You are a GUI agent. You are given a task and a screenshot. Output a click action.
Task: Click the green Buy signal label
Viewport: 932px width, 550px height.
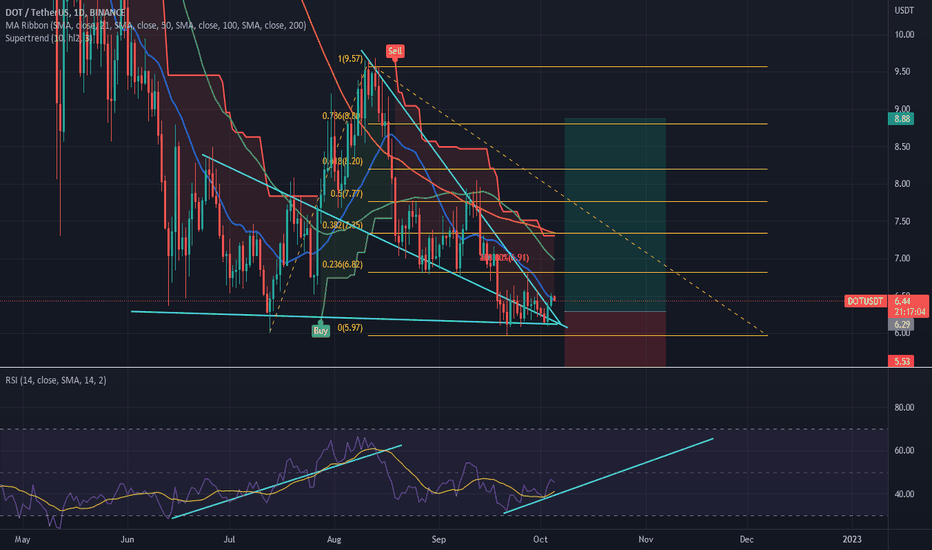point(320,331)
